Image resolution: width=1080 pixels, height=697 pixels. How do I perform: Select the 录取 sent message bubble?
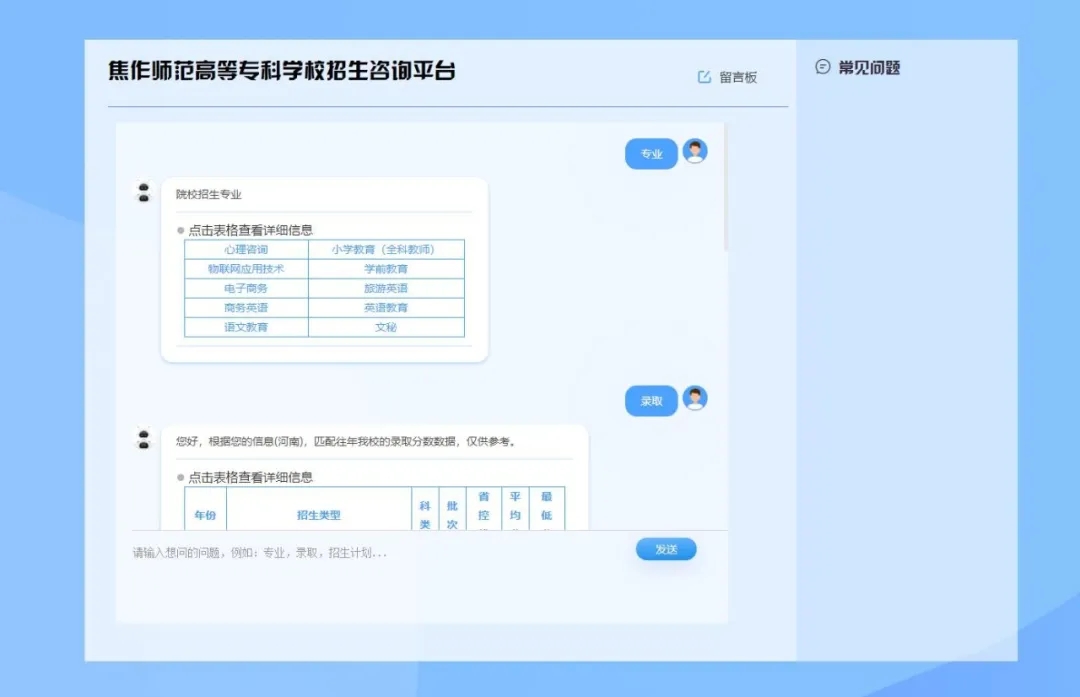[x=651, y=401]
